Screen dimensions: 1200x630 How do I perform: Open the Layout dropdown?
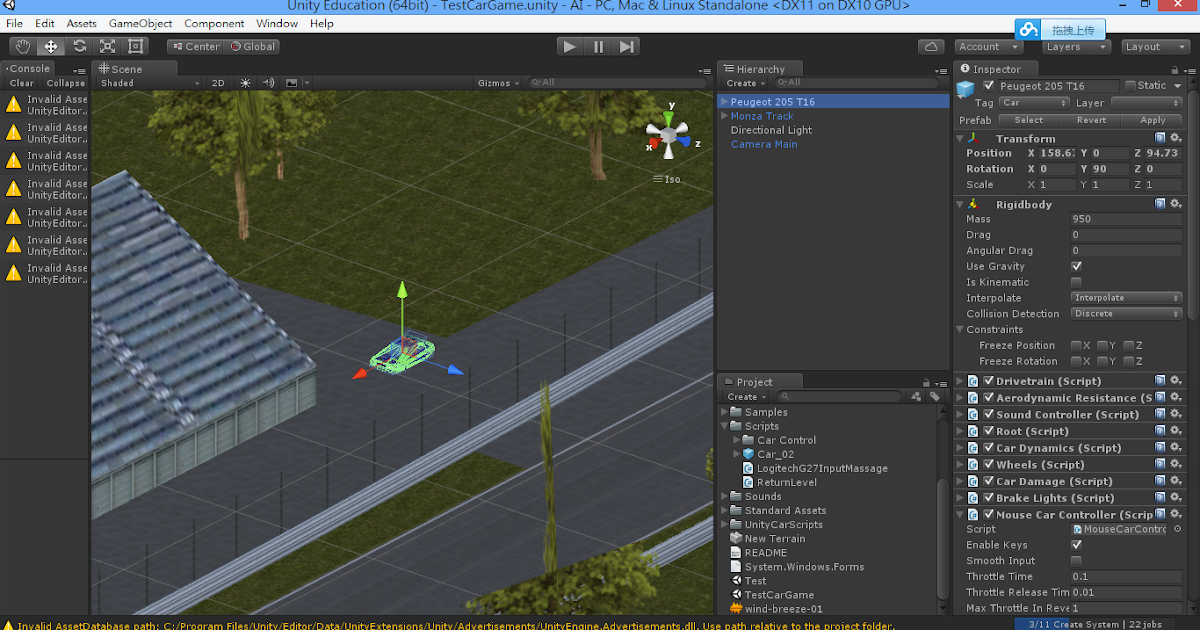(x=1155, y=46)
